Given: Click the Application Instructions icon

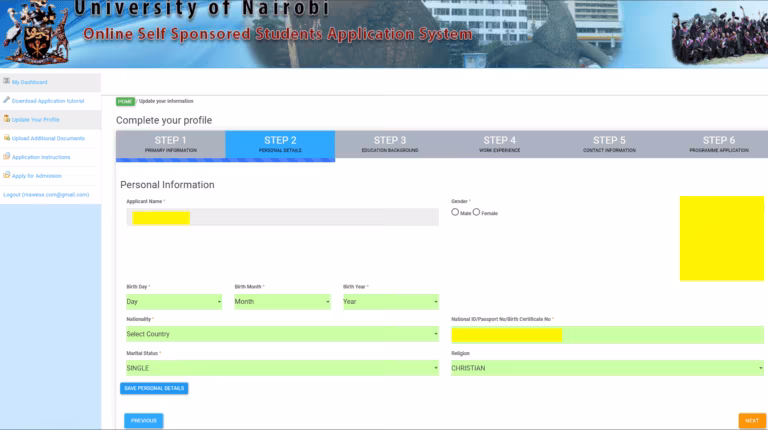Looking at the screenshot, I should (x=6, y=156).
